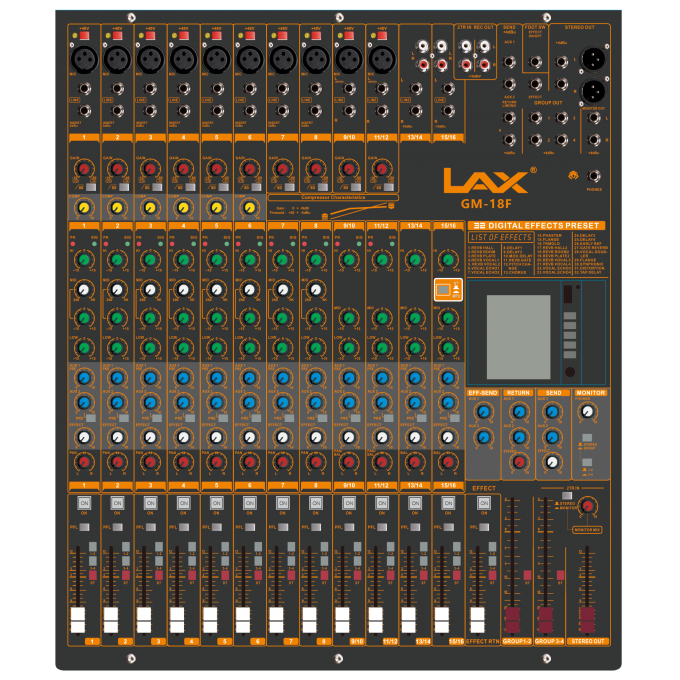Click STEREO OUT left XLR connector

[593, 59]
